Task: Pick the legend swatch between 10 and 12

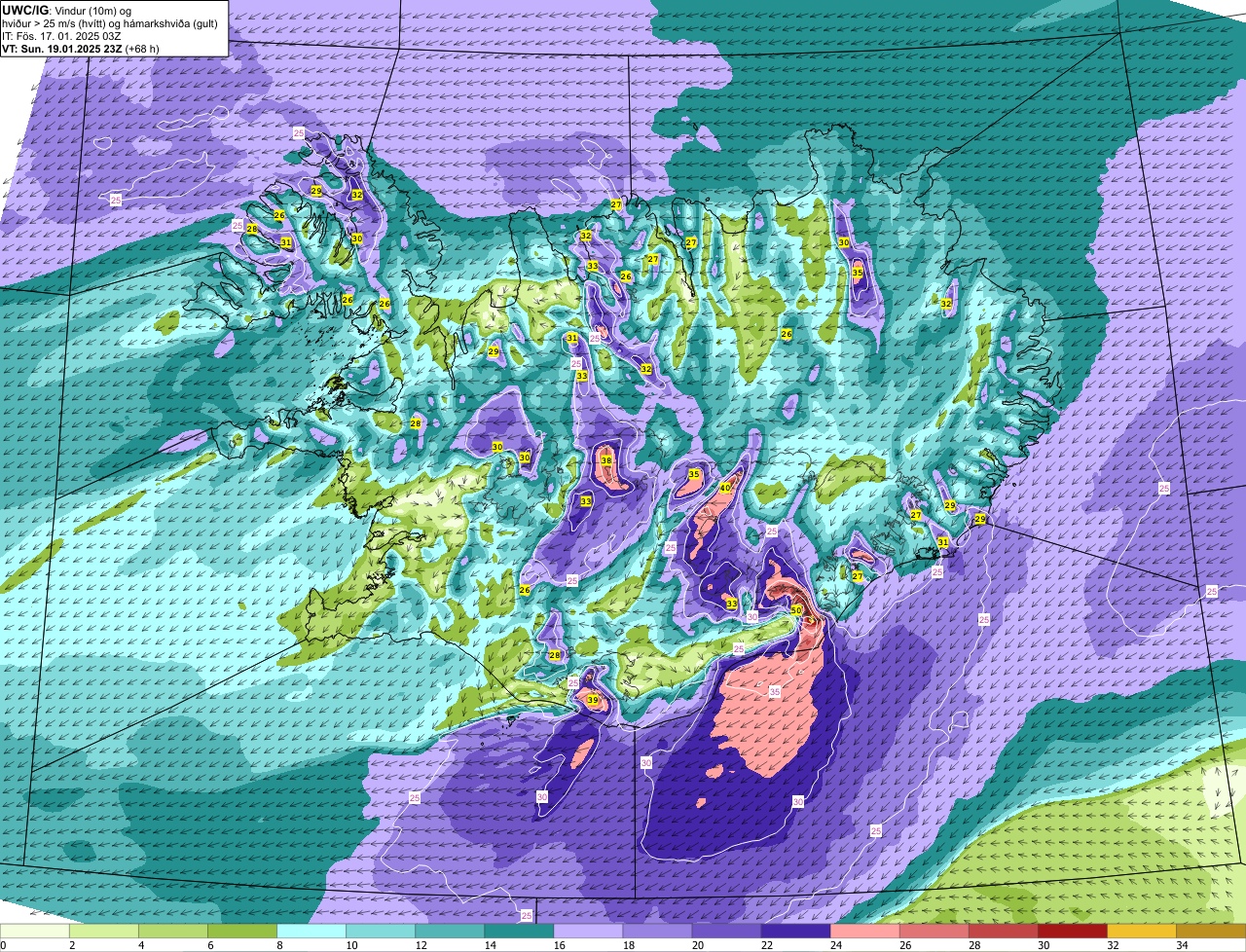Action: [x=381, y=932]
